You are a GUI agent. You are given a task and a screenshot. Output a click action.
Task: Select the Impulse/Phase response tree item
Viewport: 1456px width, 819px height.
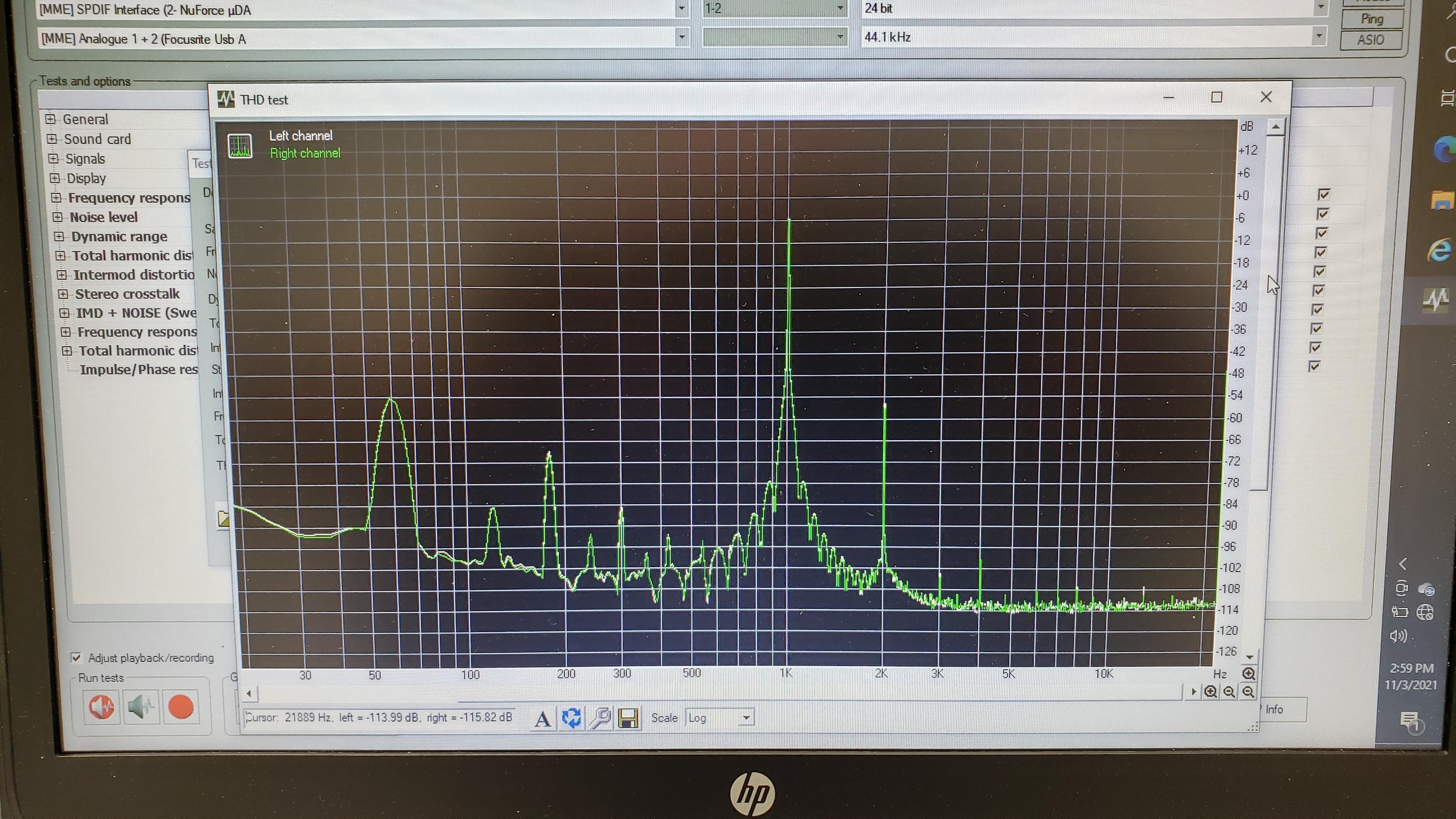tap(139, 370)
